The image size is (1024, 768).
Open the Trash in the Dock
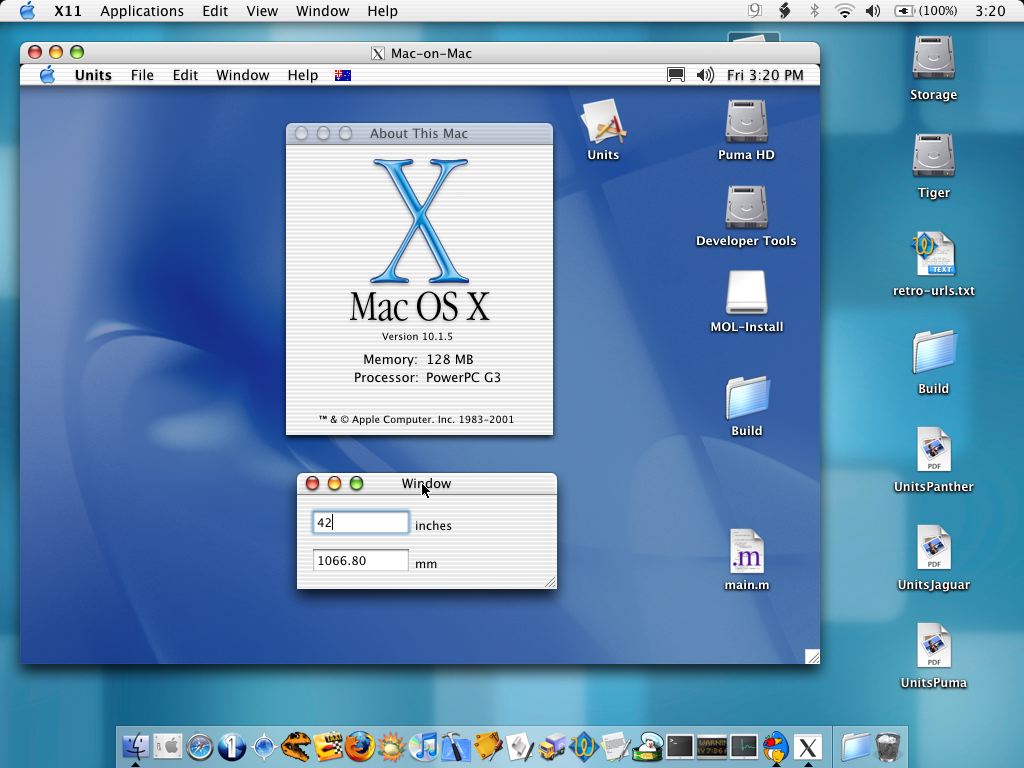coord(888,746)
